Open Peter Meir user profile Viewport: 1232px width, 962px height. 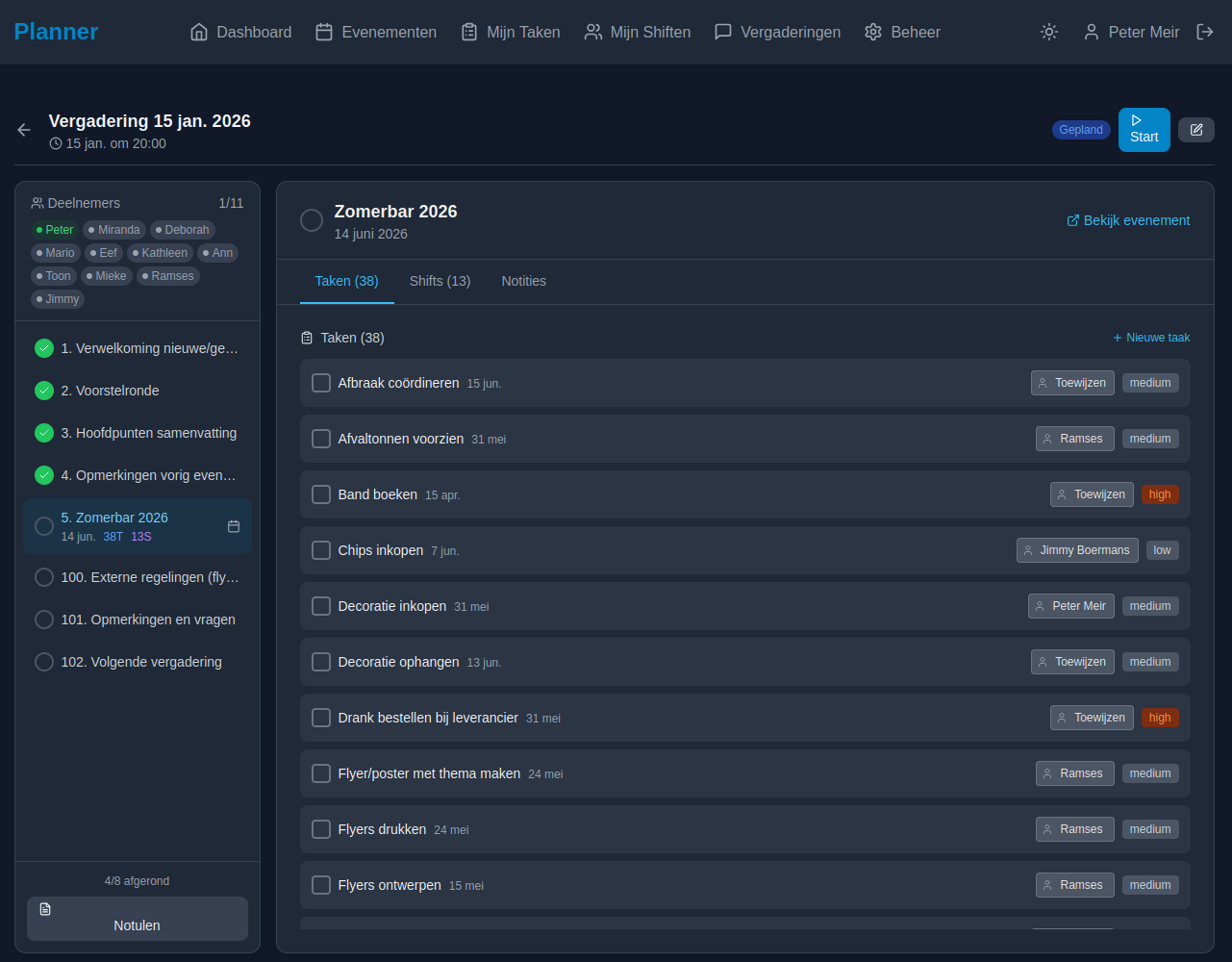[x=1131, y=32]
